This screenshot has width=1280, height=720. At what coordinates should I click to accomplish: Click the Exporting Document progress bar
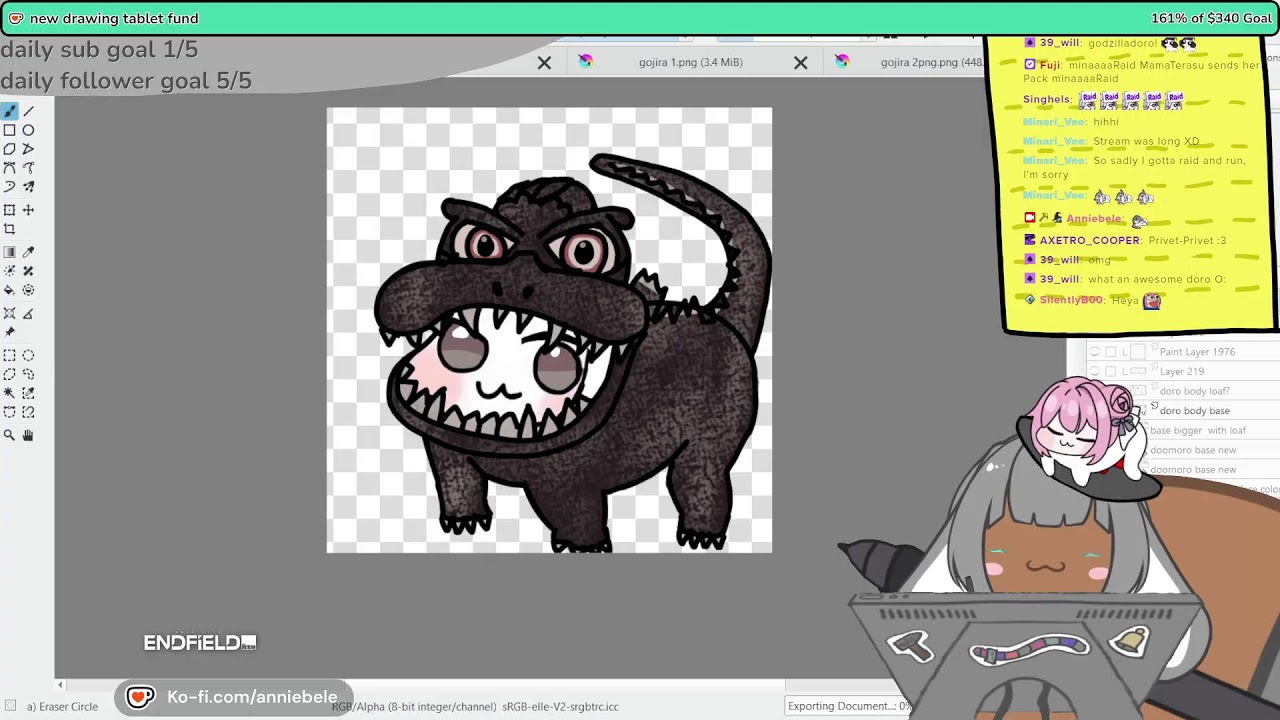click(848, 706)
